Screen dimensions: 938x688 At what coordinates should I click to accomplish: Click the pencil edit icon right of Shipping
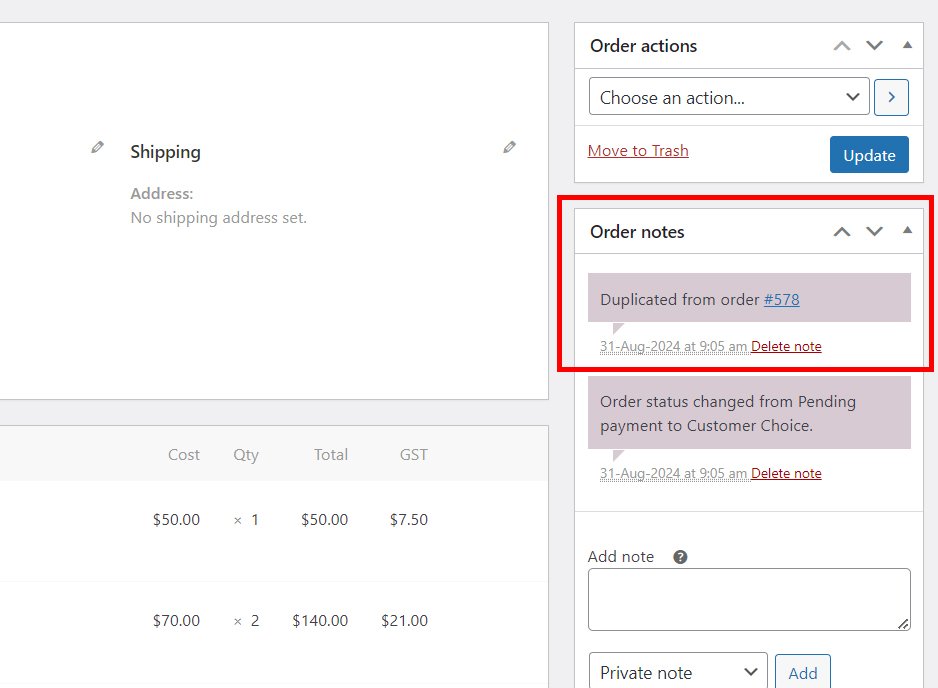(x=510, y=147)
